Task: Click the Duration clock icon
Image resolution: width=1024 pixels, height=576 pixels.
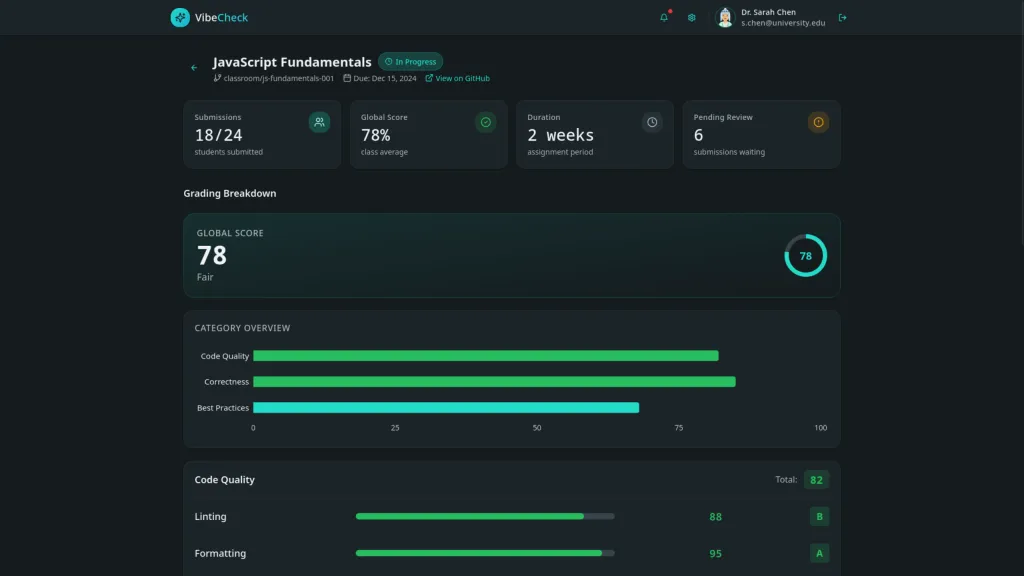Action: tap(652, 122)
